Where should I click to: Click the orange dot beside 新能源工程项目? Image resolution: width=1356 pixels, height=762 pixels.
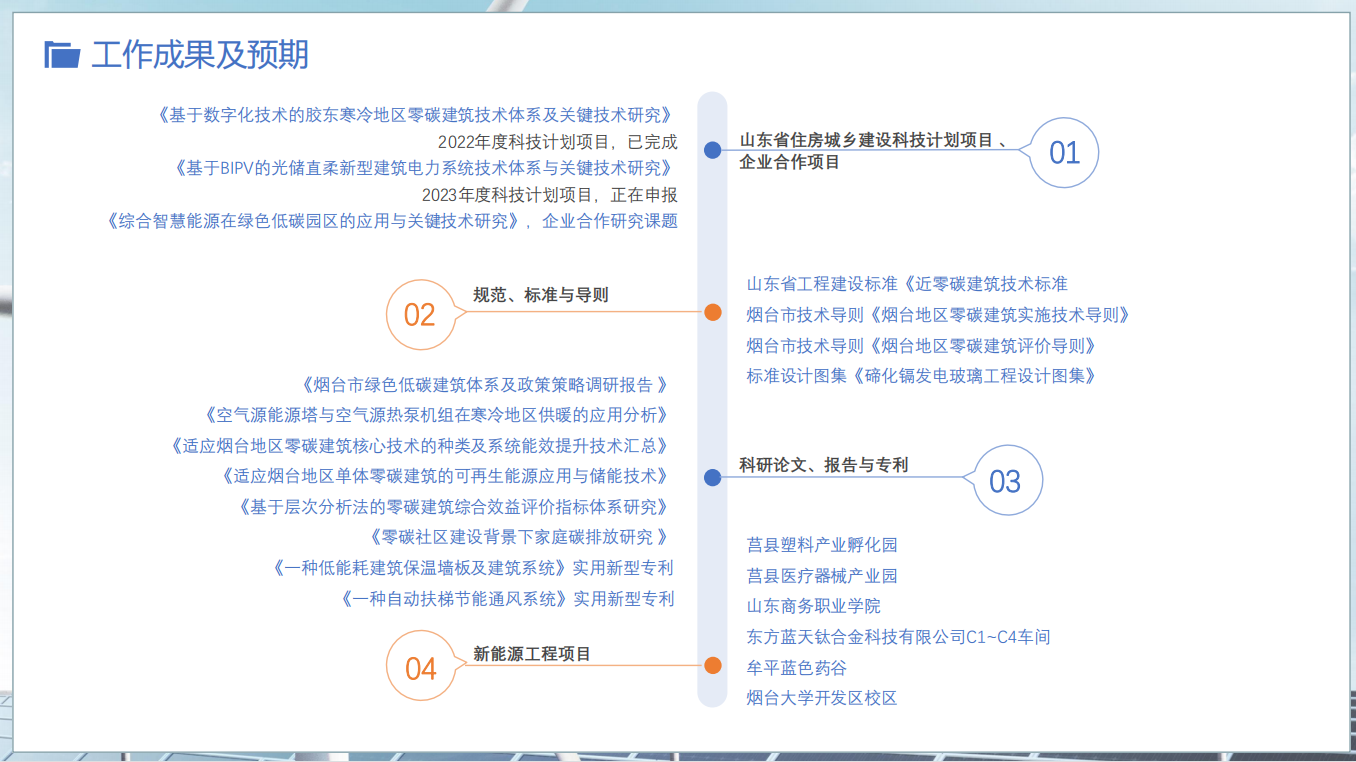[712, 665]
